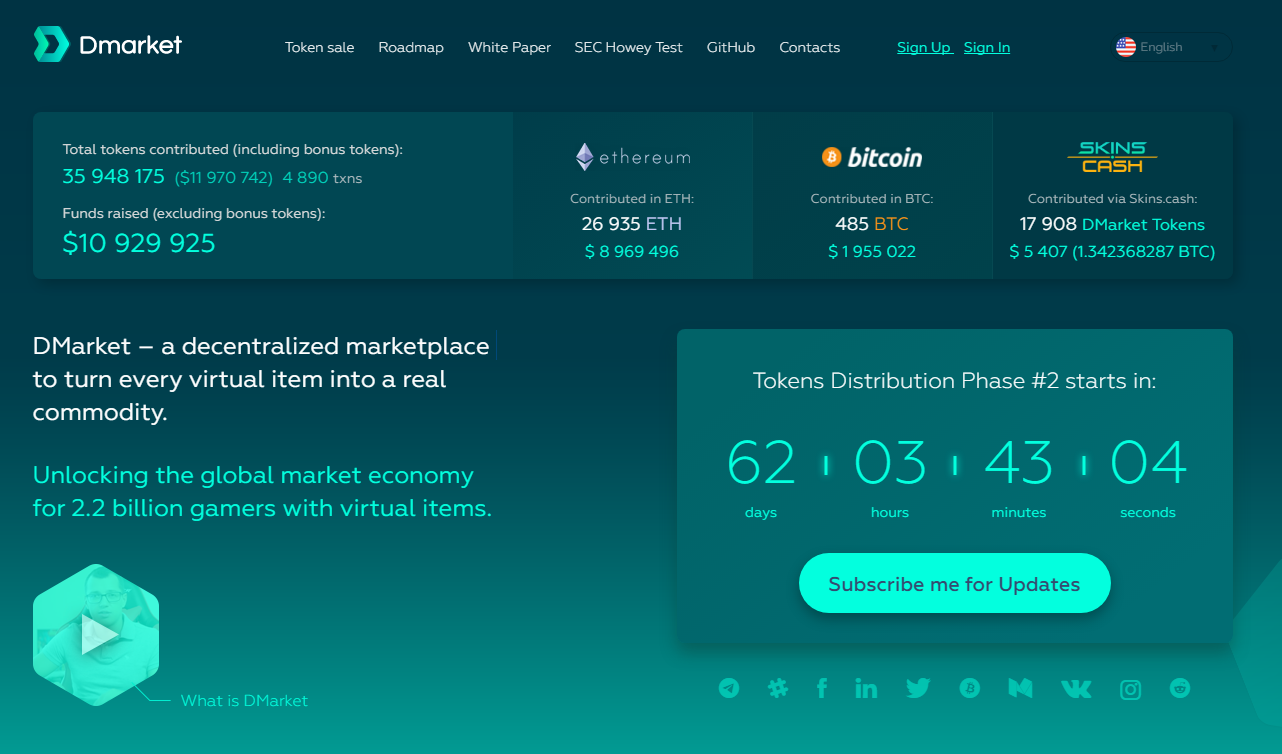Play the What is DMarket video
The width and height of the screenshot is (1282, 754).
click(96, 635)
